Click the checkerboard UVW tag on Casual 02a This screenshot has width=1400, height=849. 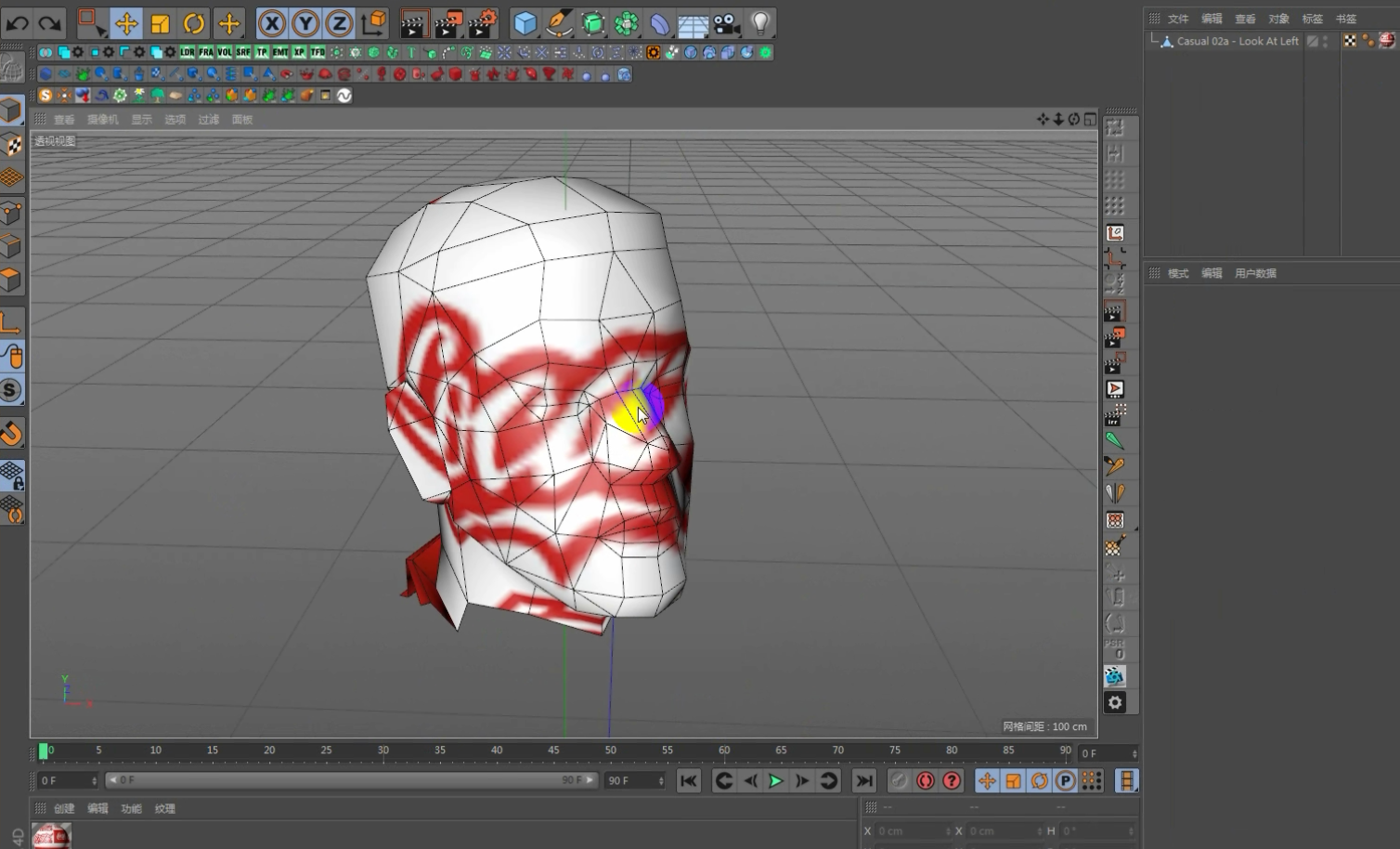1350,41
